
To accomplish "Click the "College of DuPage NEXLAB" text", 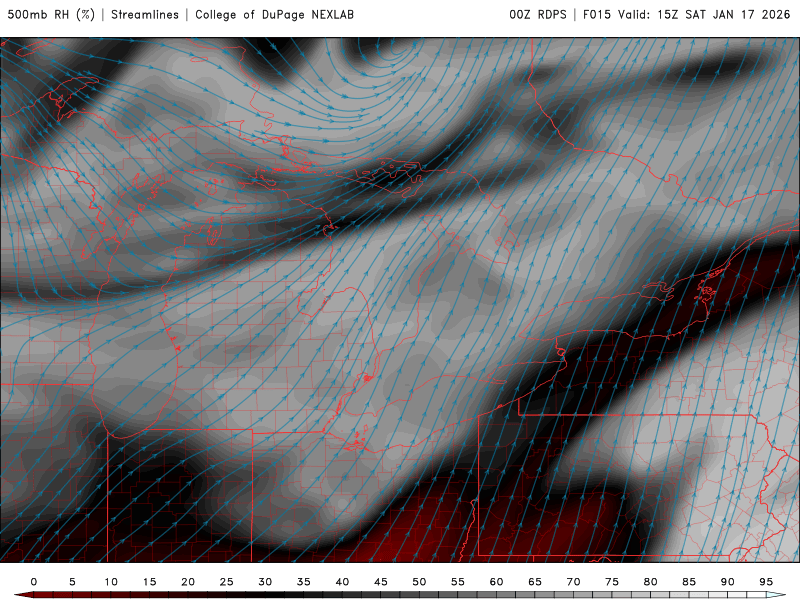I will point(274,15).
